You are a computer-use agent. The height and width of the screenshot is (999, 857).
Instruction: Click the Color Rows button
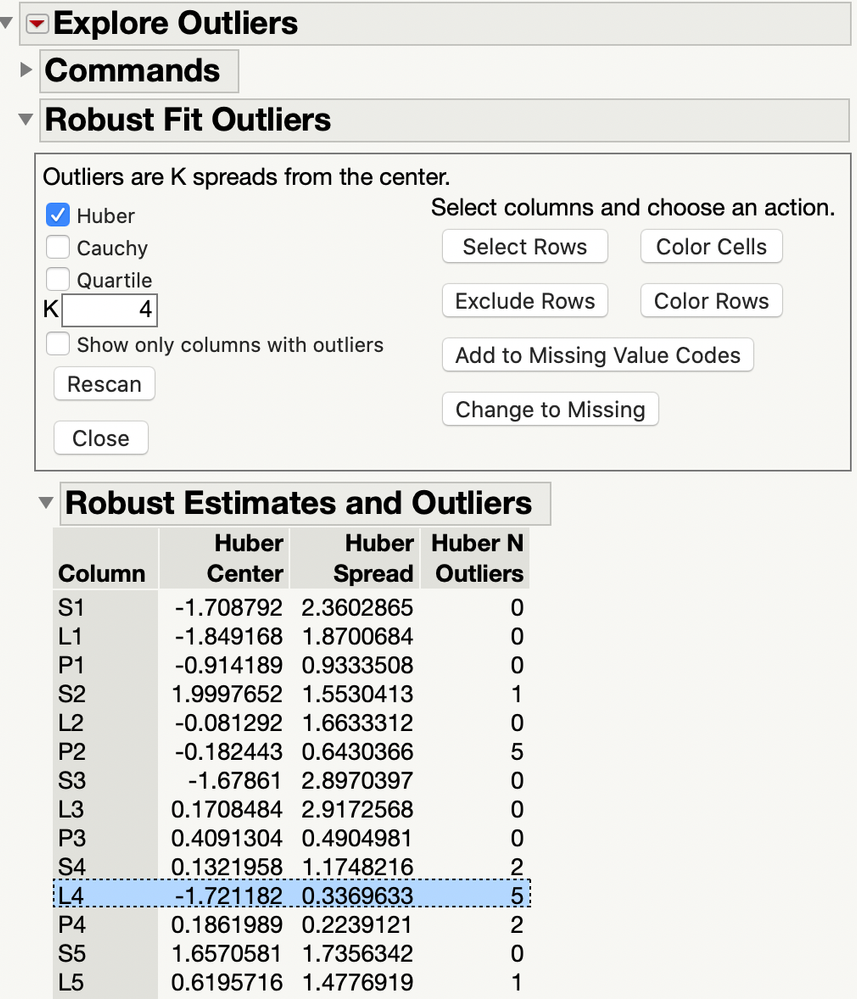[x=711, y=301]
